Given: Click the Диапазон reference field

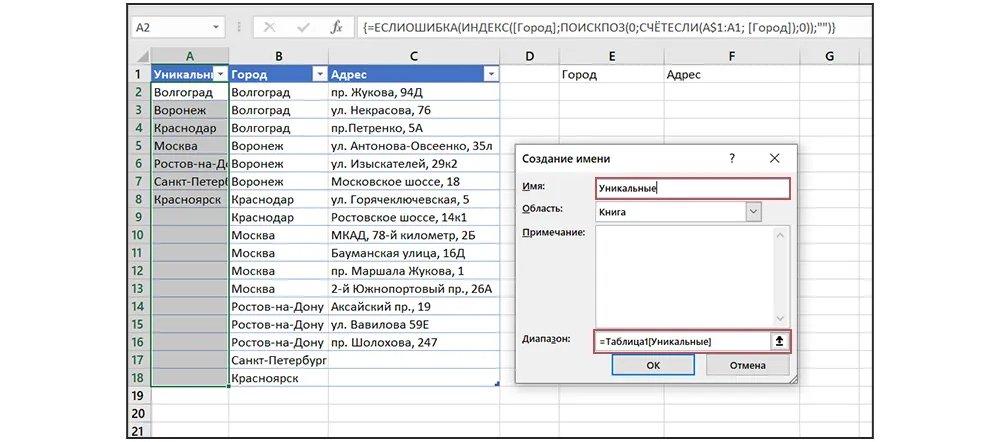Looking at the screenshot, I should 680,341.
